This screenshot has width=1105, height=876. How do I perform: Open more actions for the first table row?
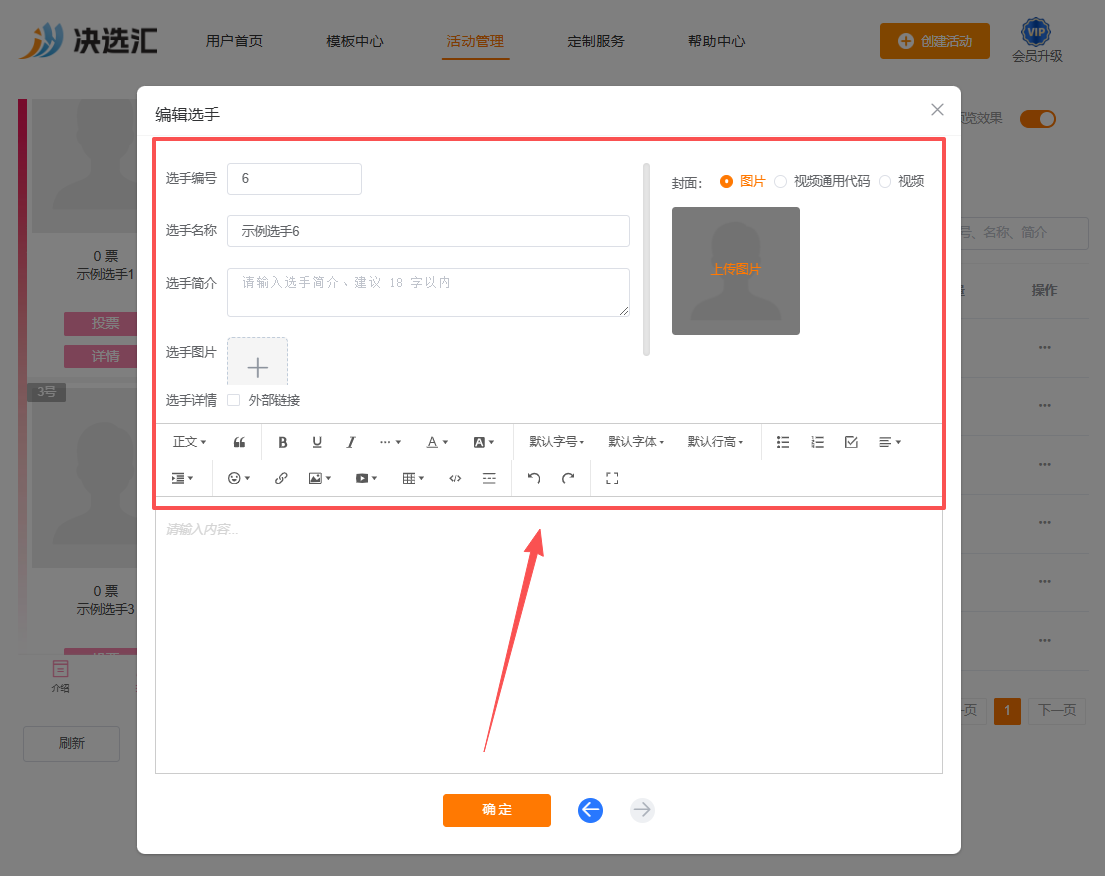[1044, 347]
